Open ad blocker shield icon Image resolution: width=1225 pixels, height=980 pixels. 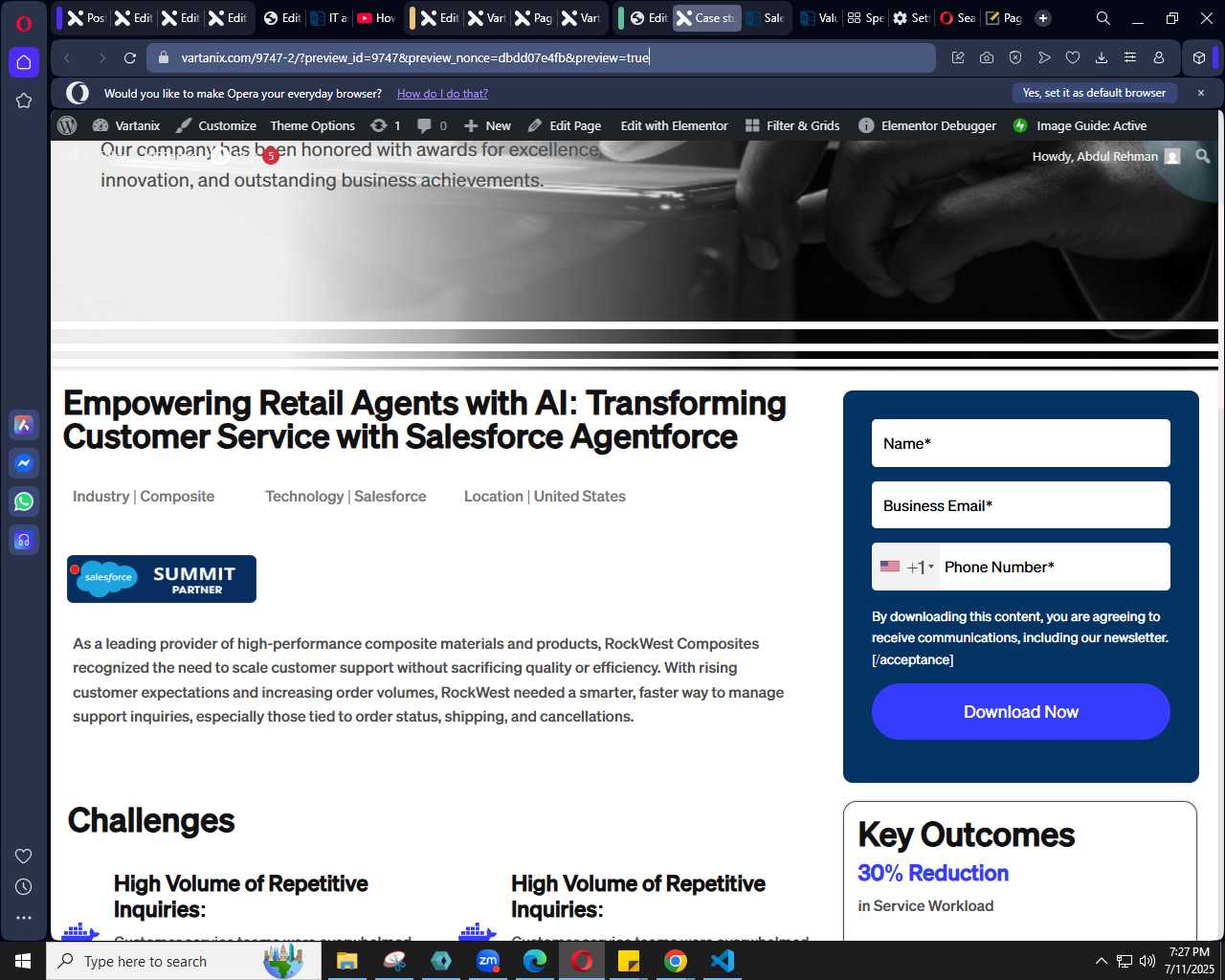pos(1015,58)
